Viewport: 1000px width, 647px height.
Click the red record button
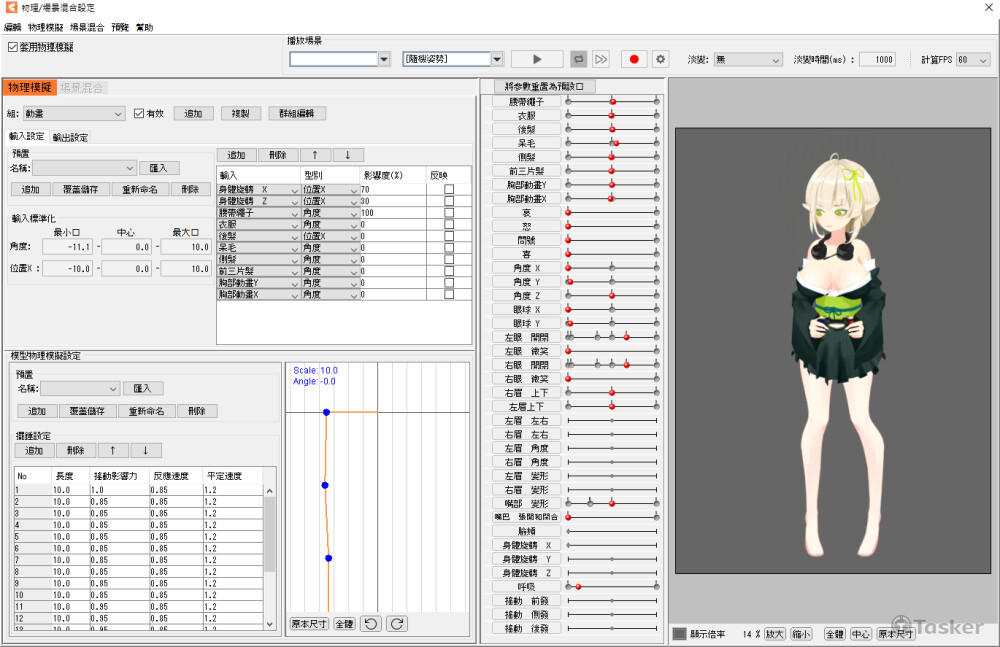point(634,60)
